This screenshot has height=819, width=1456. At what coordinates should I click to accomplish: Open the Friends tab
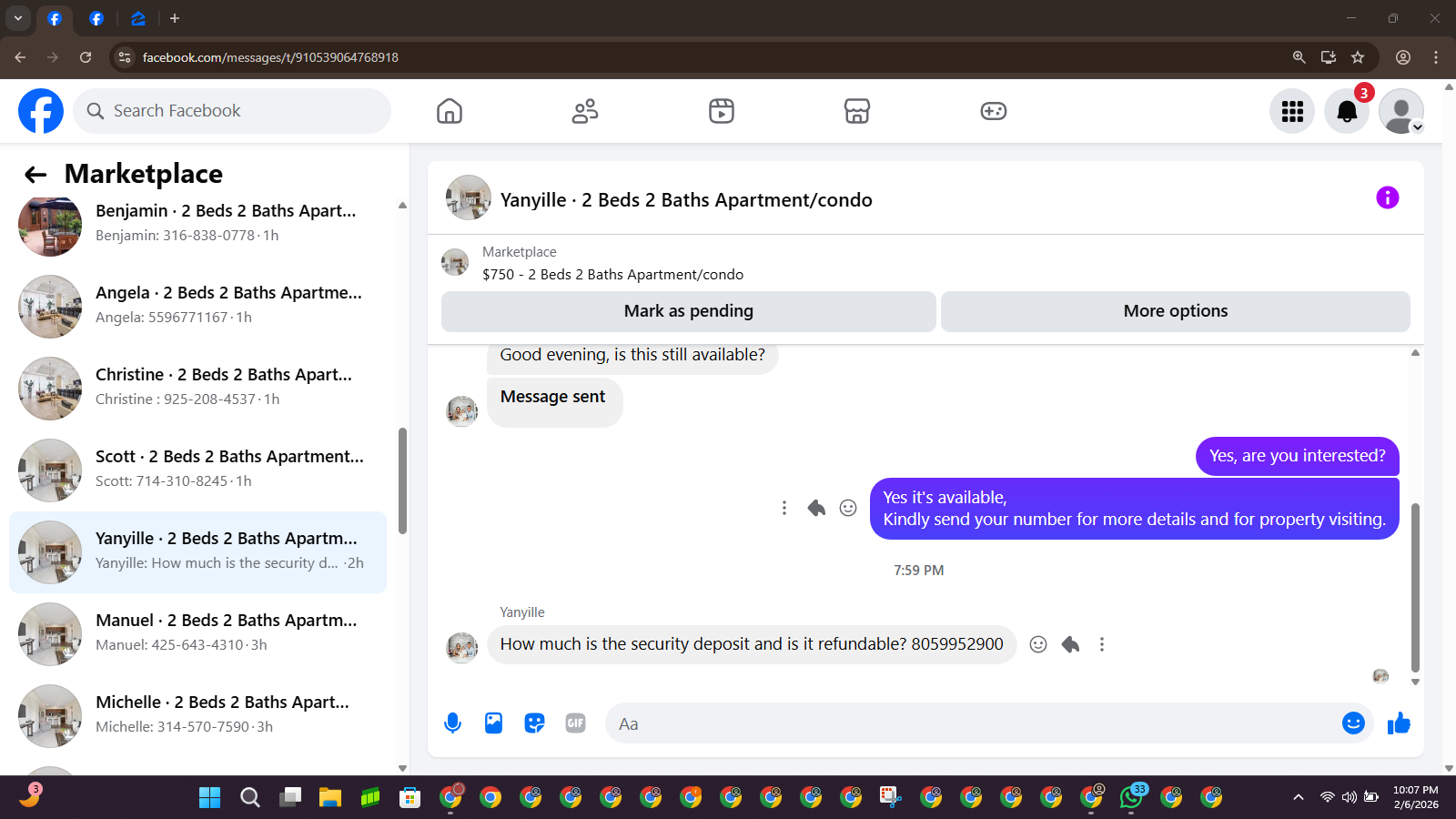(585, 111)
